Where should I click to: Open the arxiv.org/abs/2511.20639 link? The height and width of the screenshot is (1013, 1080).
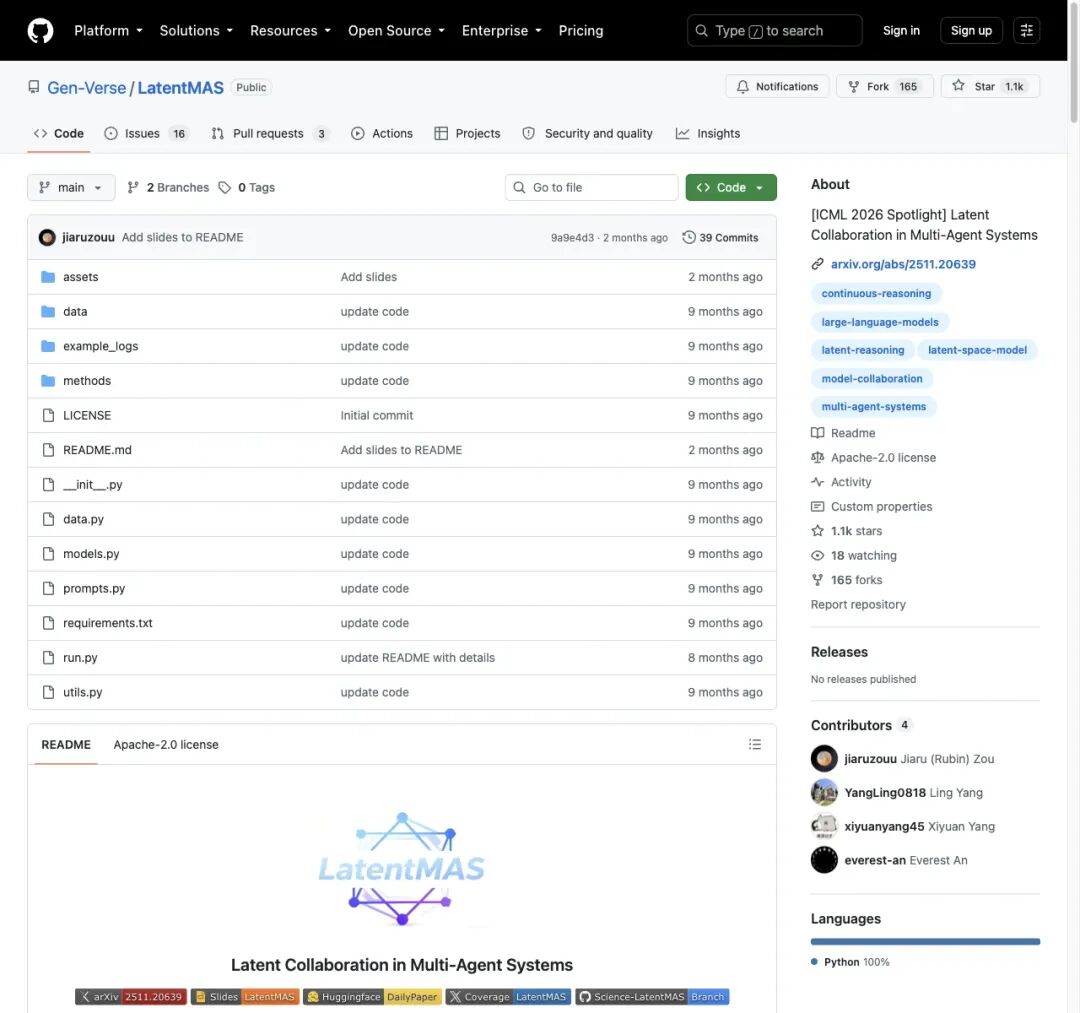point(903,264)
